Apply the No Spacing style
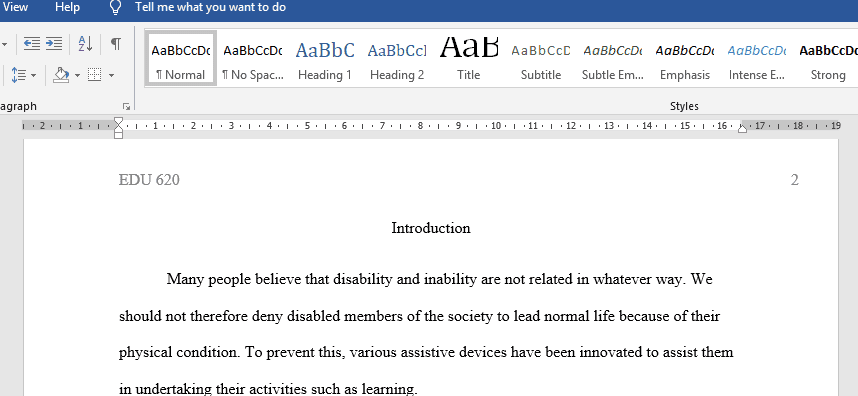Viewport: 858px width, 396px height. 253,59
